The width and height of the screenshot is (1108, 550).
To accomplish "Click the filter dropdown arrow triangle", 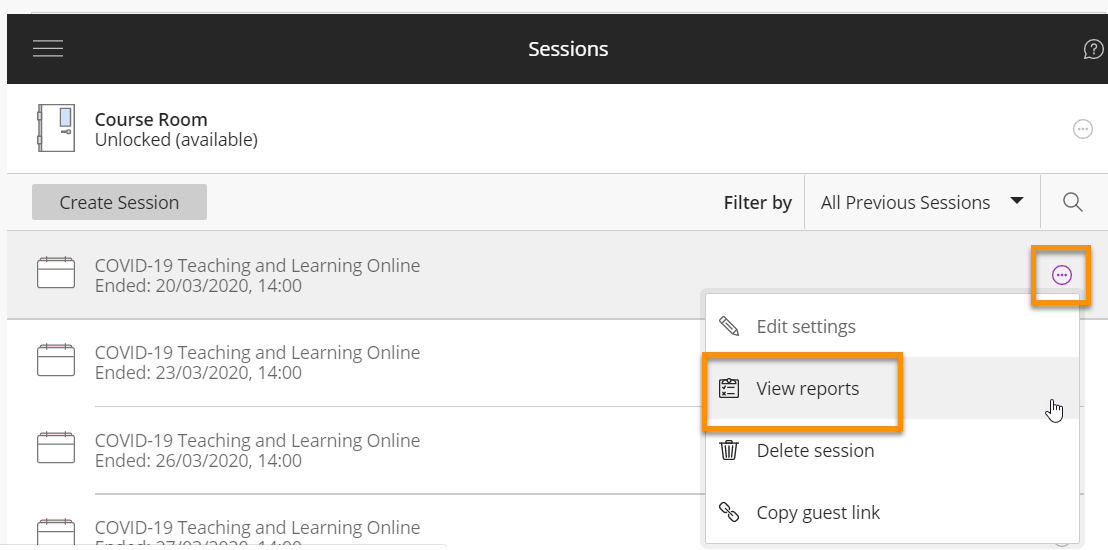I will 1017,201.
